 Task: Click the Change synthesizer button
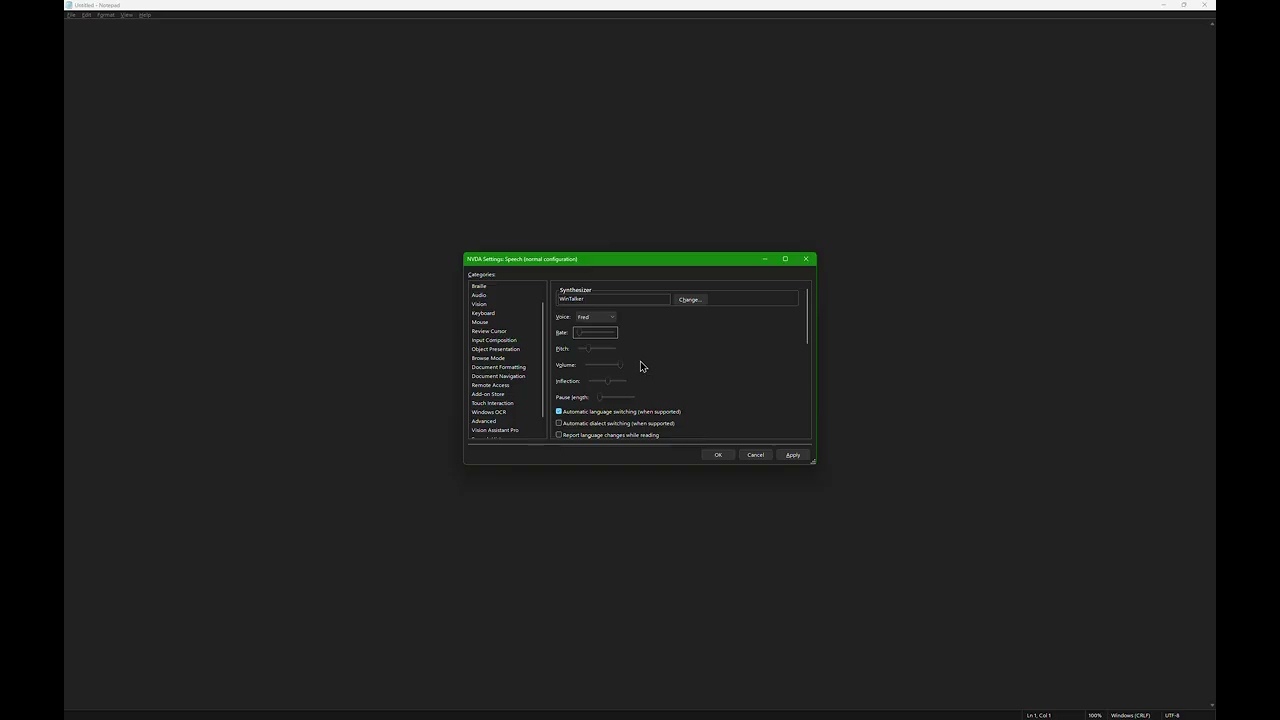690,300
